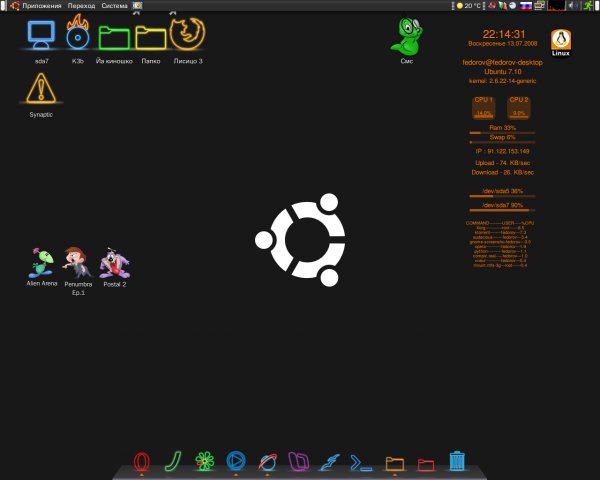Launch K3b disc burner from desktop

78,36
